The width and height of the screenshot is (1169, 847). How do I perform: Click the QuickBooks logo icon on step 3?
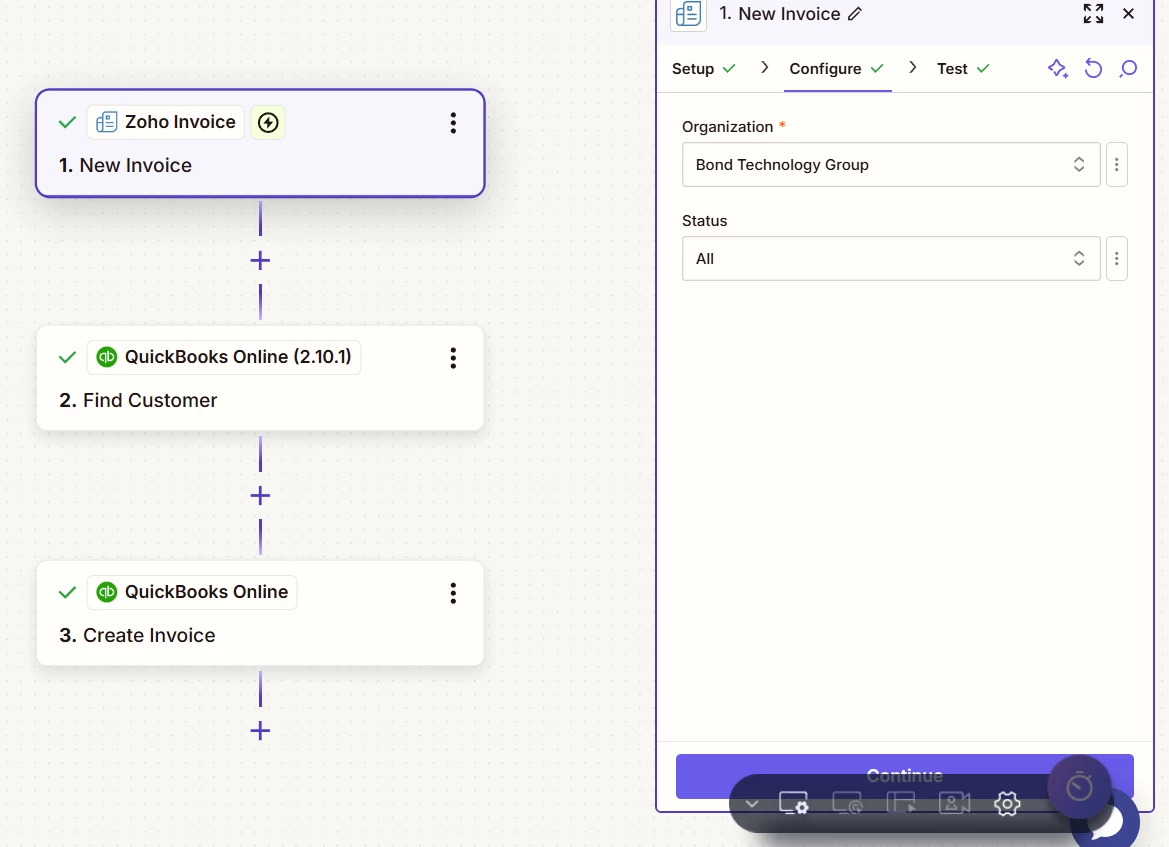point(107,592)
